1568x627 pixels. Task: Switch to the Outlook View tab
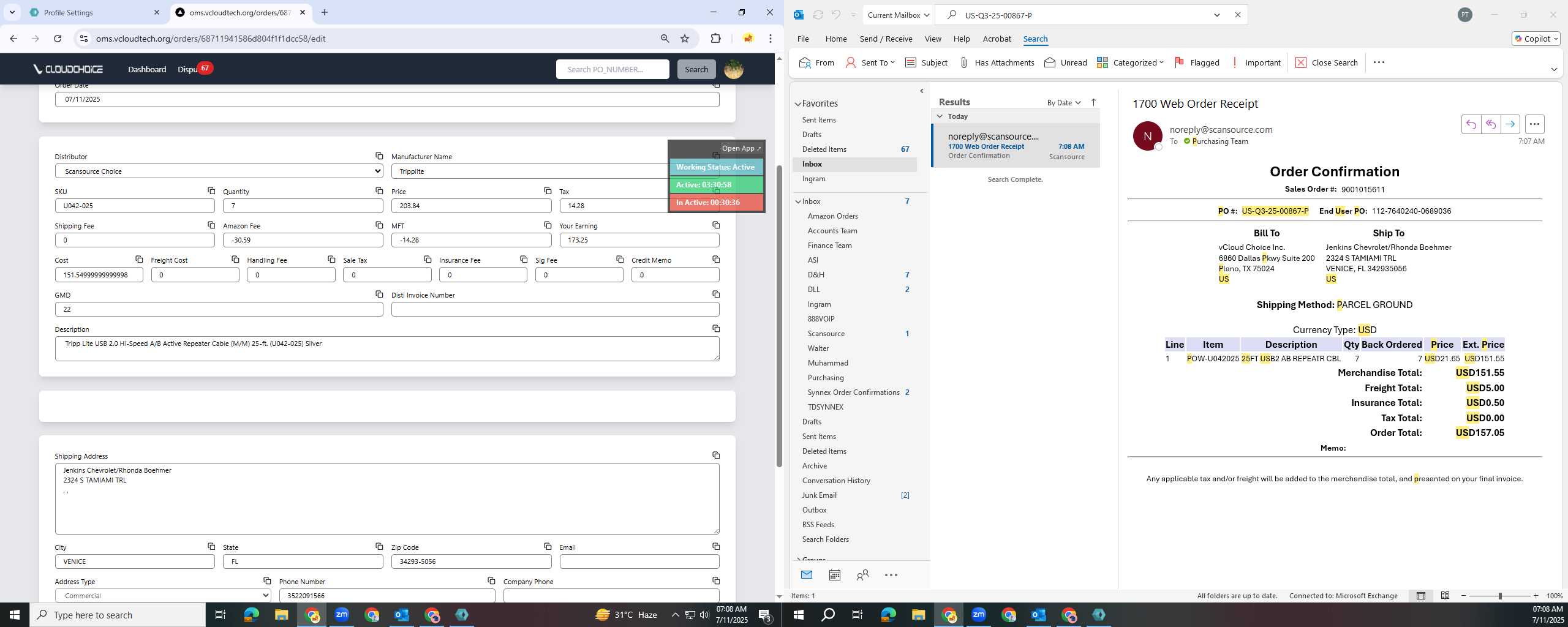(932, 39)
